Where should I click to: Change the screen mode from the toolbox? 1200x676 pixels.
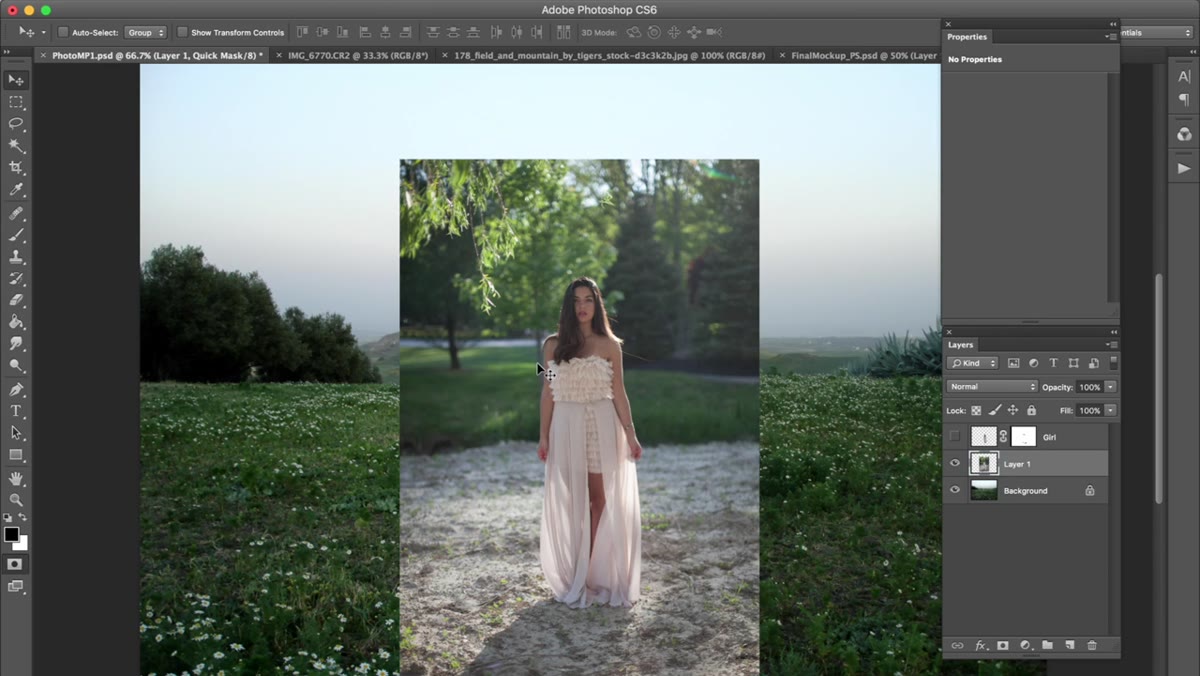(x=15, y=586)
